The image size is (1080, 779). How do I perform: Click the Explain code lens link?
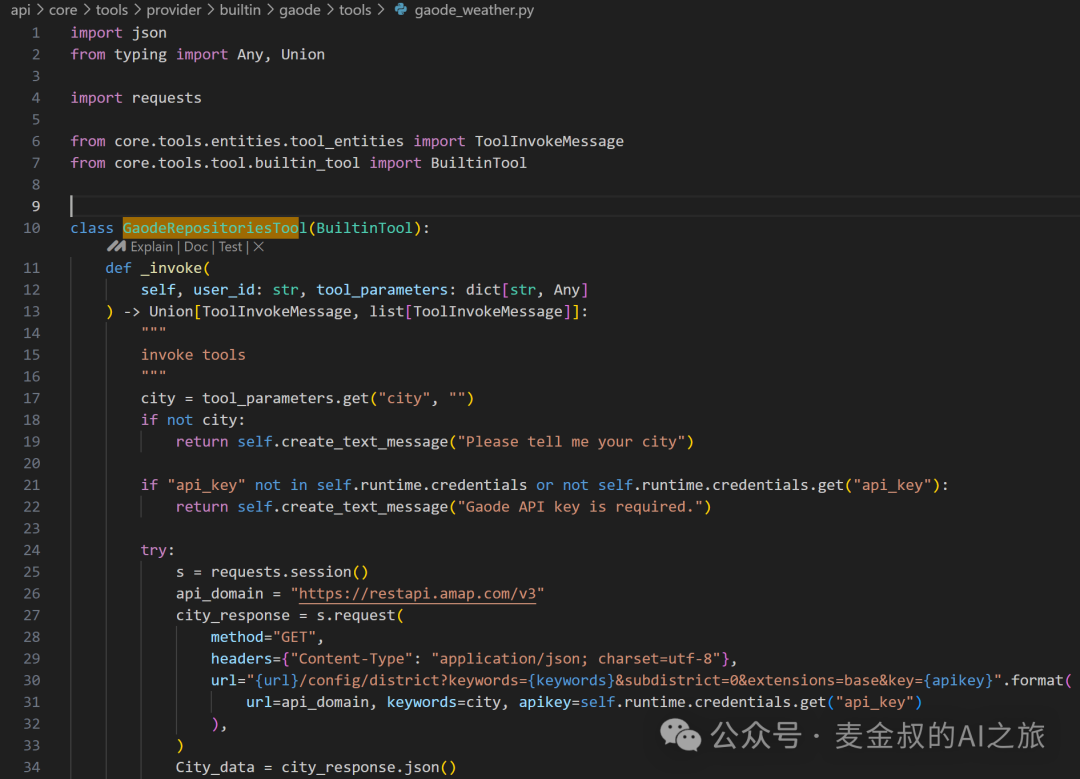coord(152,247)
